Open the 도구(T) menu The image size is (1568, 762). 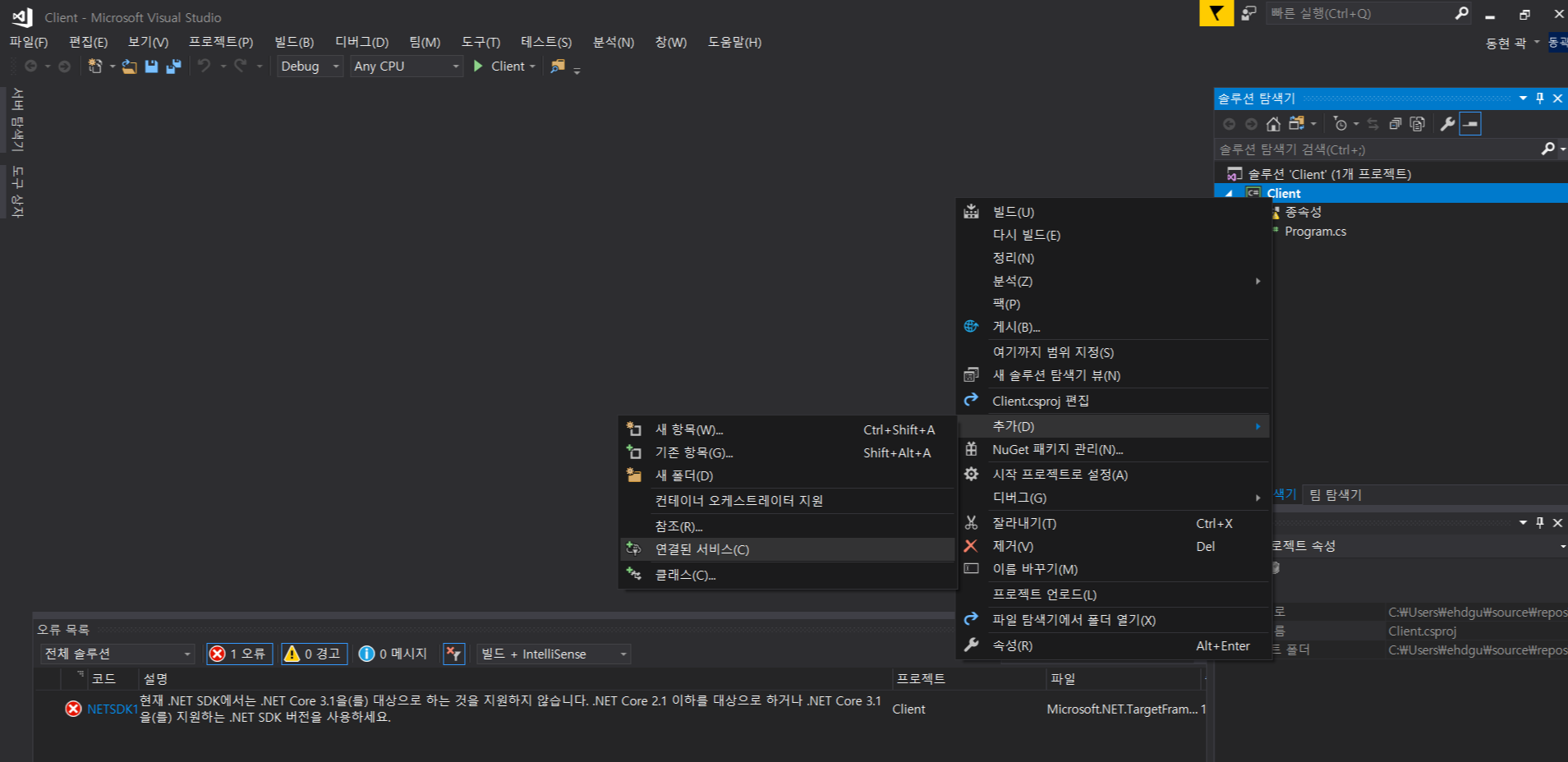(x=481, y=42)
